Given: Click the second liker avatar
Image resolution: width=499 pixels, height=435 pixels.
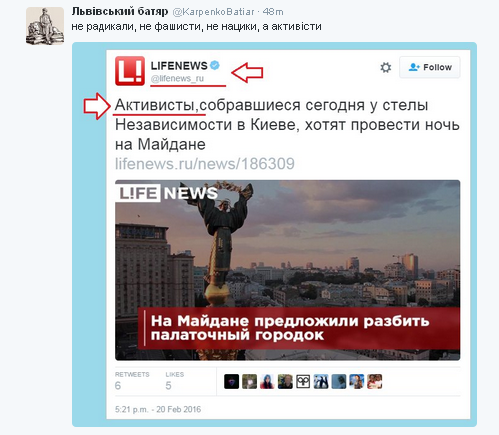Looking at the screenshot, I should coord(250,381).
